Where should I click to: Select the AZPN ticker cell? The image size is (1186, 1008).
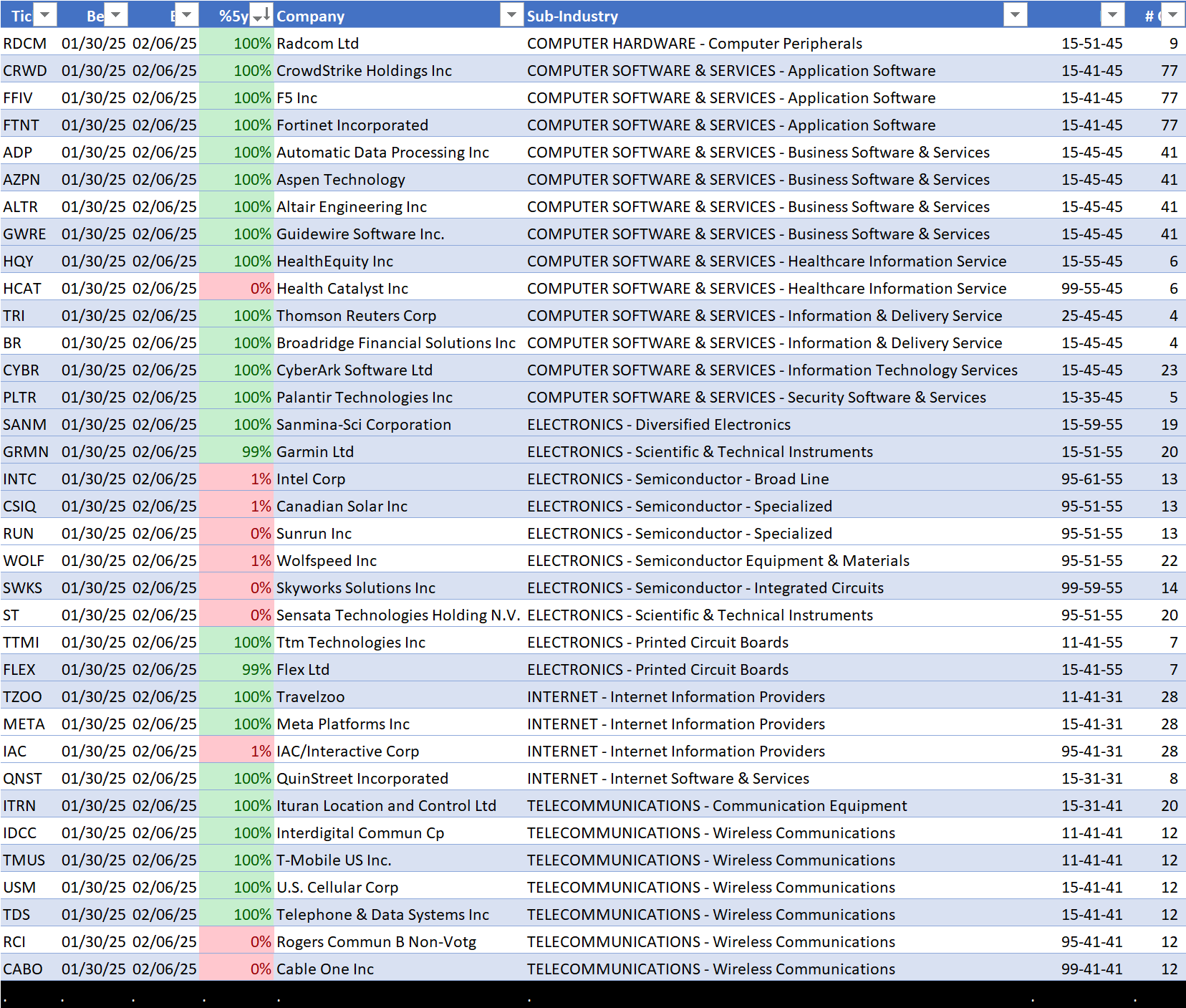tap(29, 179)
